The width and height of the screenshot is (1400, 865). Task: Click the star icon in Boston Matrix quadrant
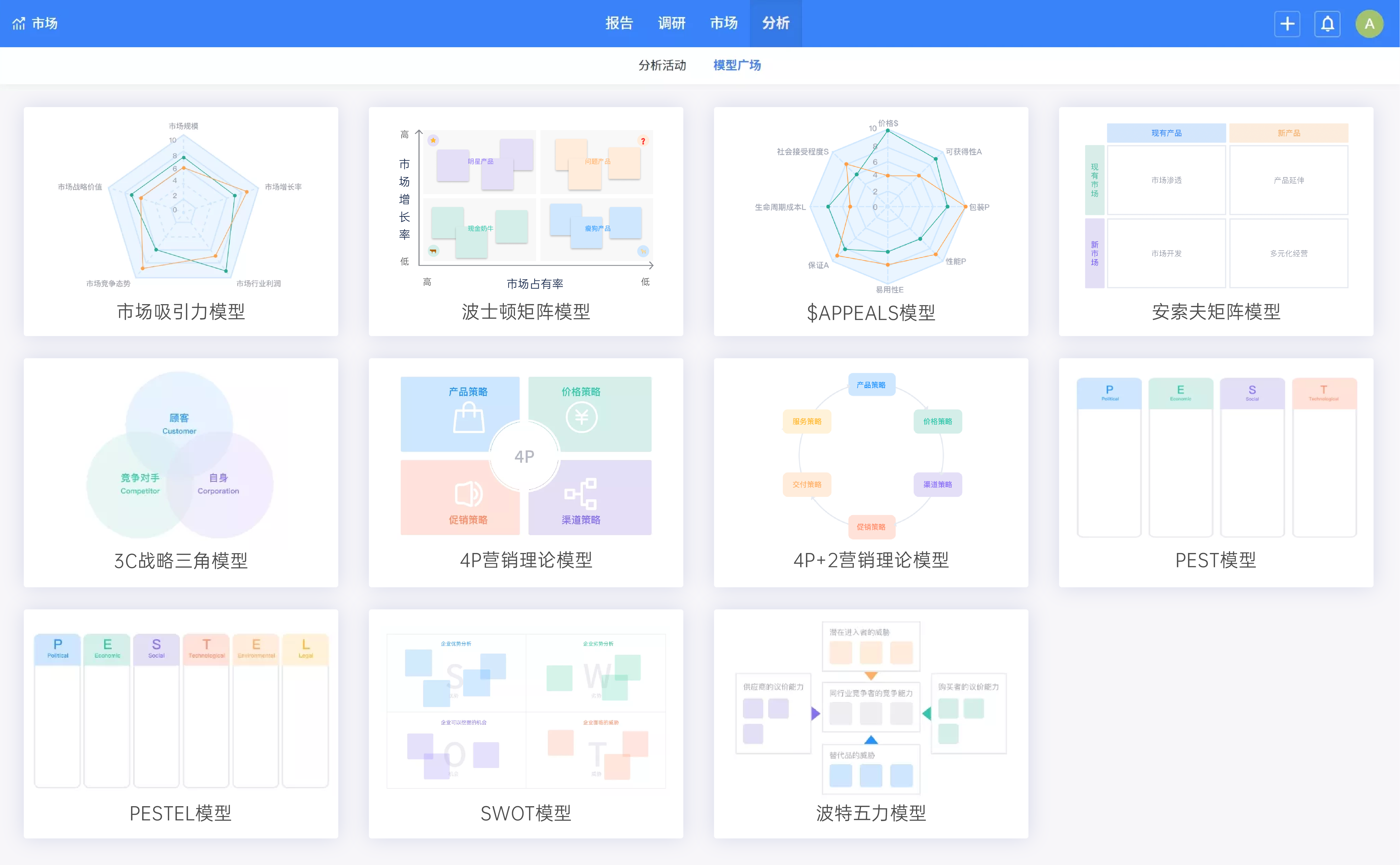(433, 140)
